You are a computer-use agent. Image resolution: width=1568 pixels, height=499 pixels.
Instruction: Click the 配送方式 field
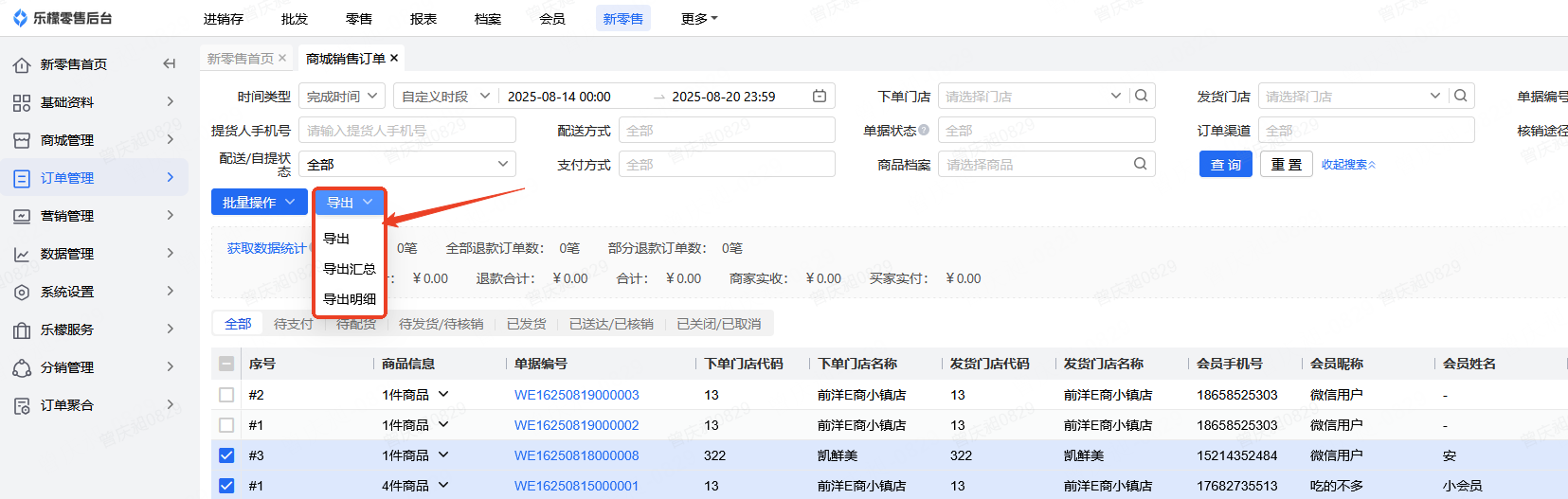[727, 130]
